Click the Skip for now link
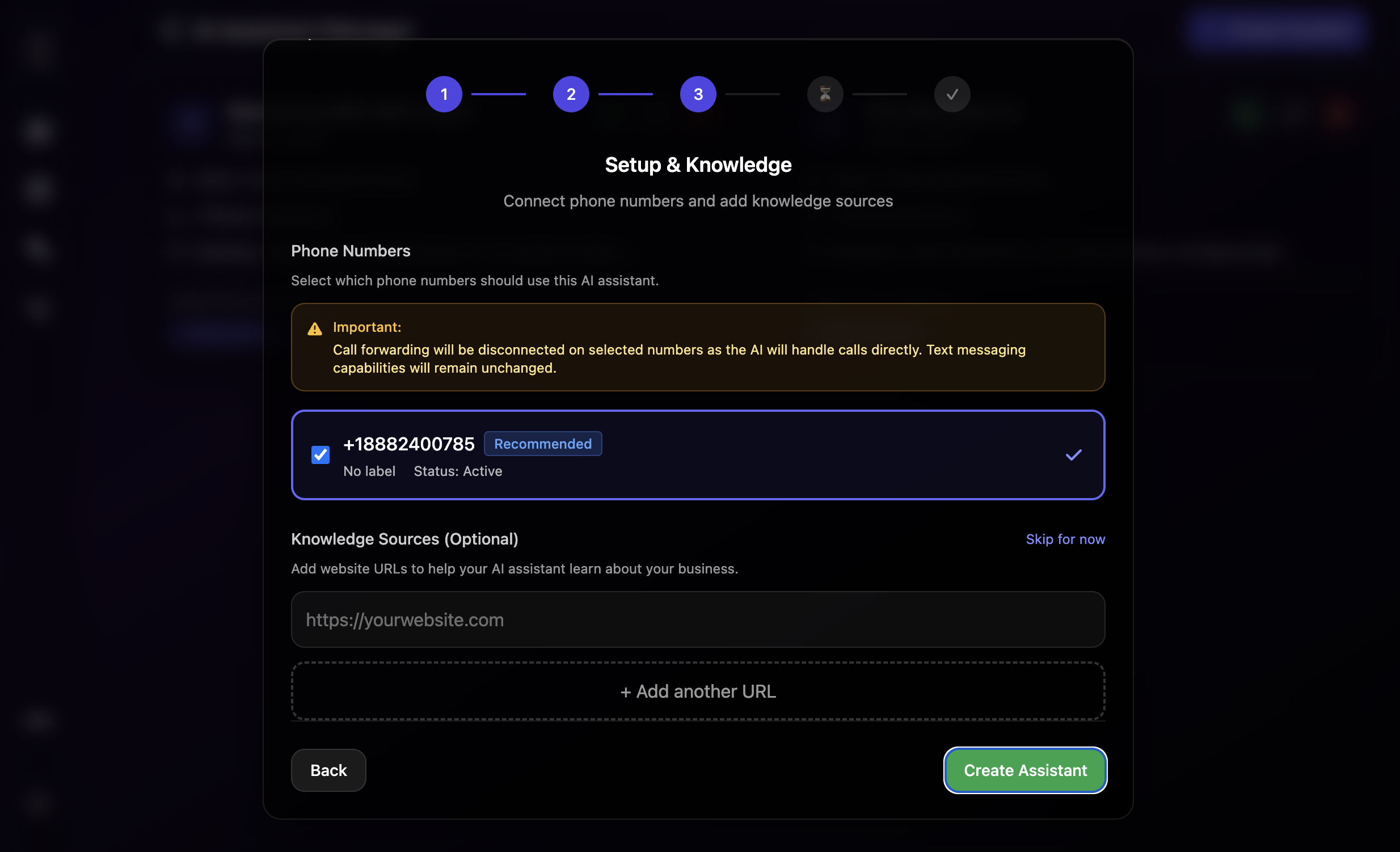1400x852 pixels. pyautogui.click(x=1065, y=539)
